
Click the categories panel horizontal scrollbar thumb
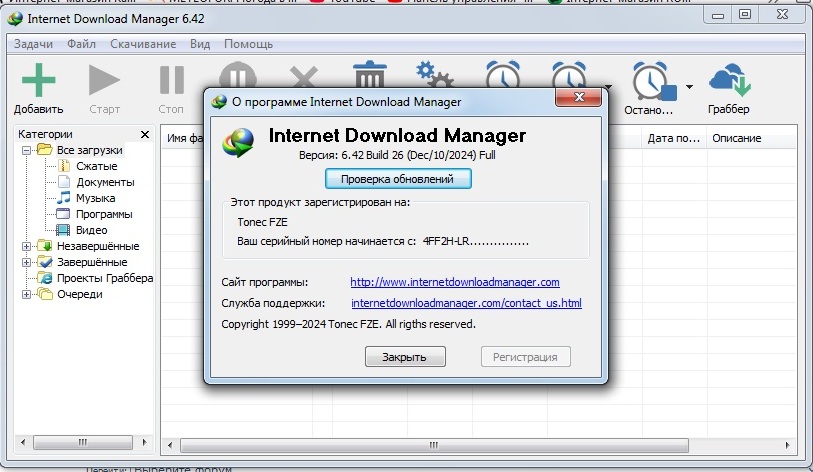(83, 442)
